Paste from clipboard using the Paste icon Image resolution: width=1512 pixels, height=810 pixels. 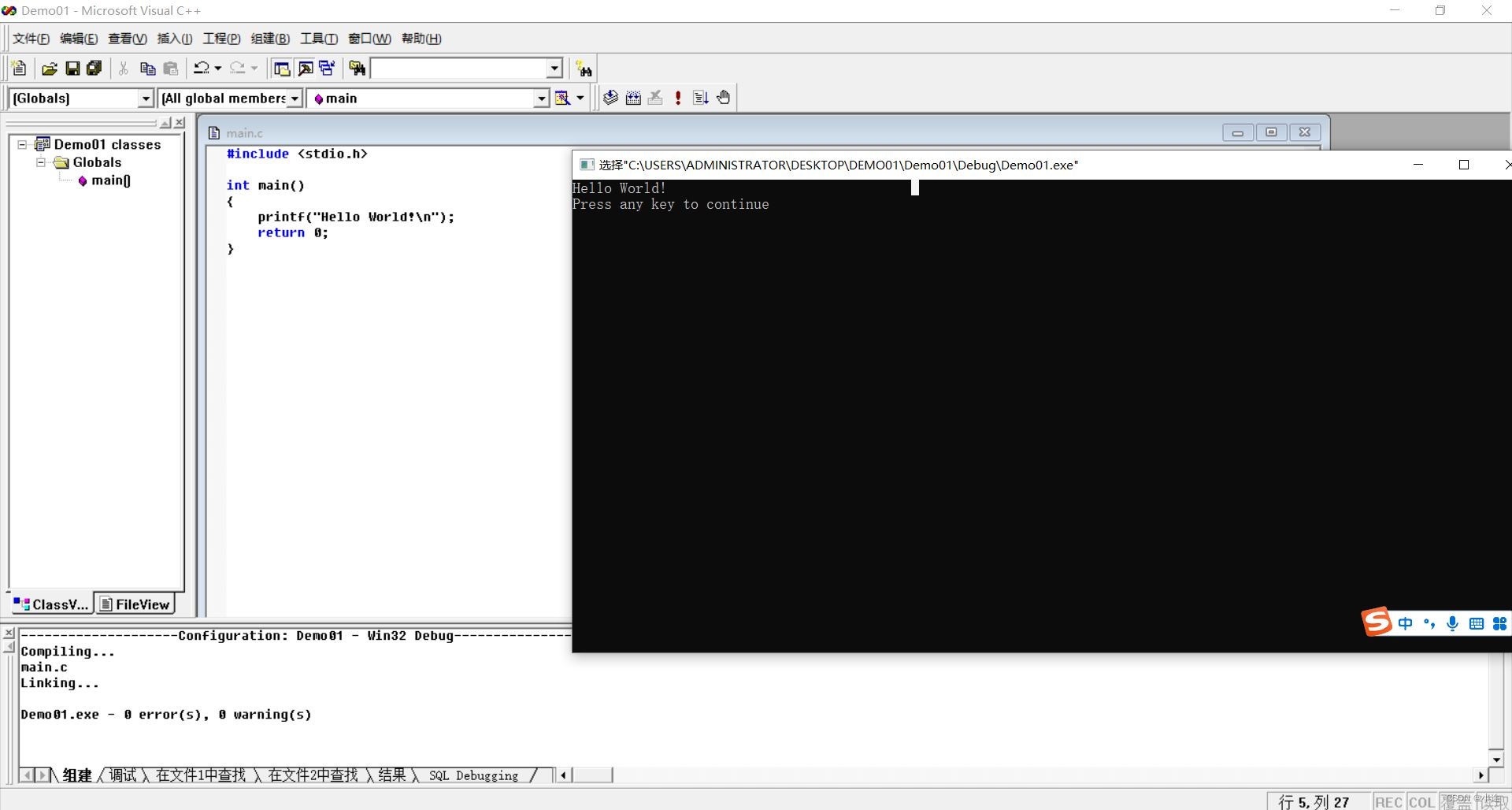click(x=171, y=68)
